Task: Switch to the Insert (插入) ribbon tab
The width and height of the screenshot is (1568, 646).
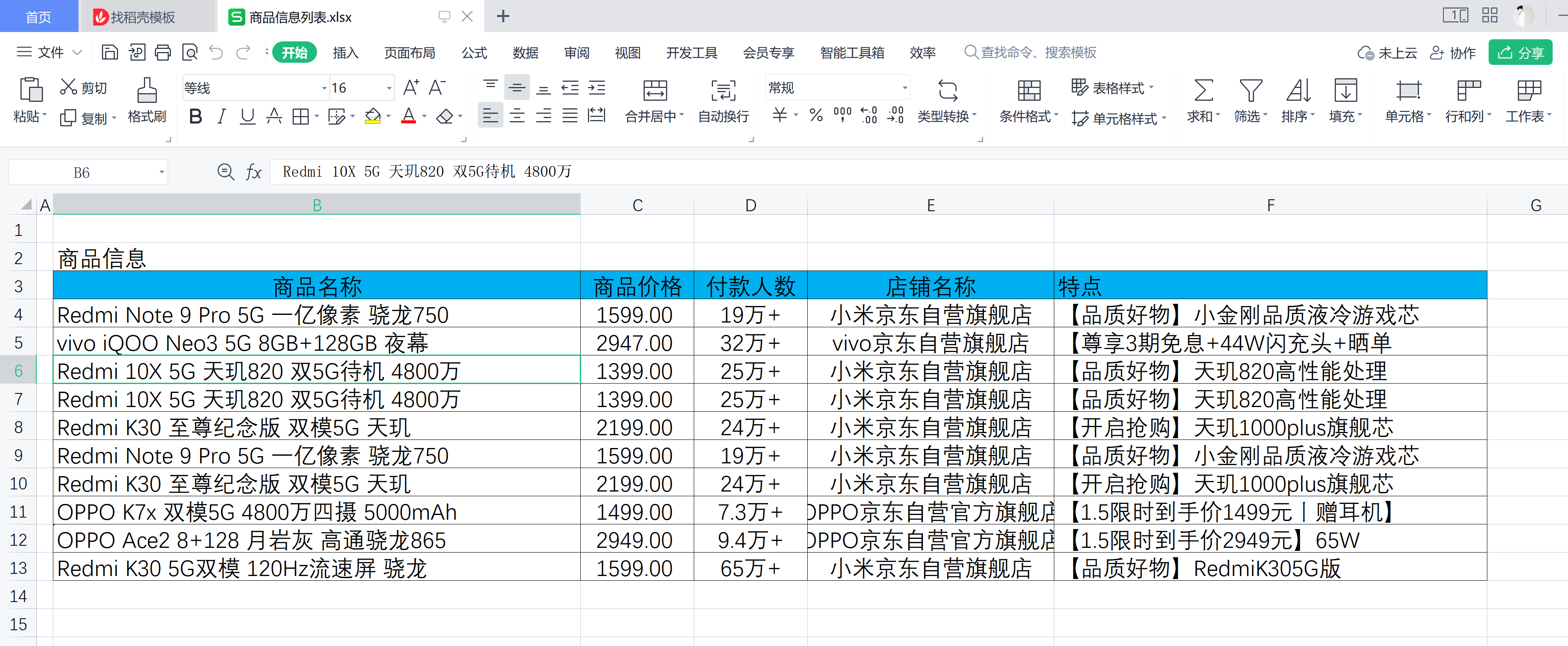Action: coord(345,53)
